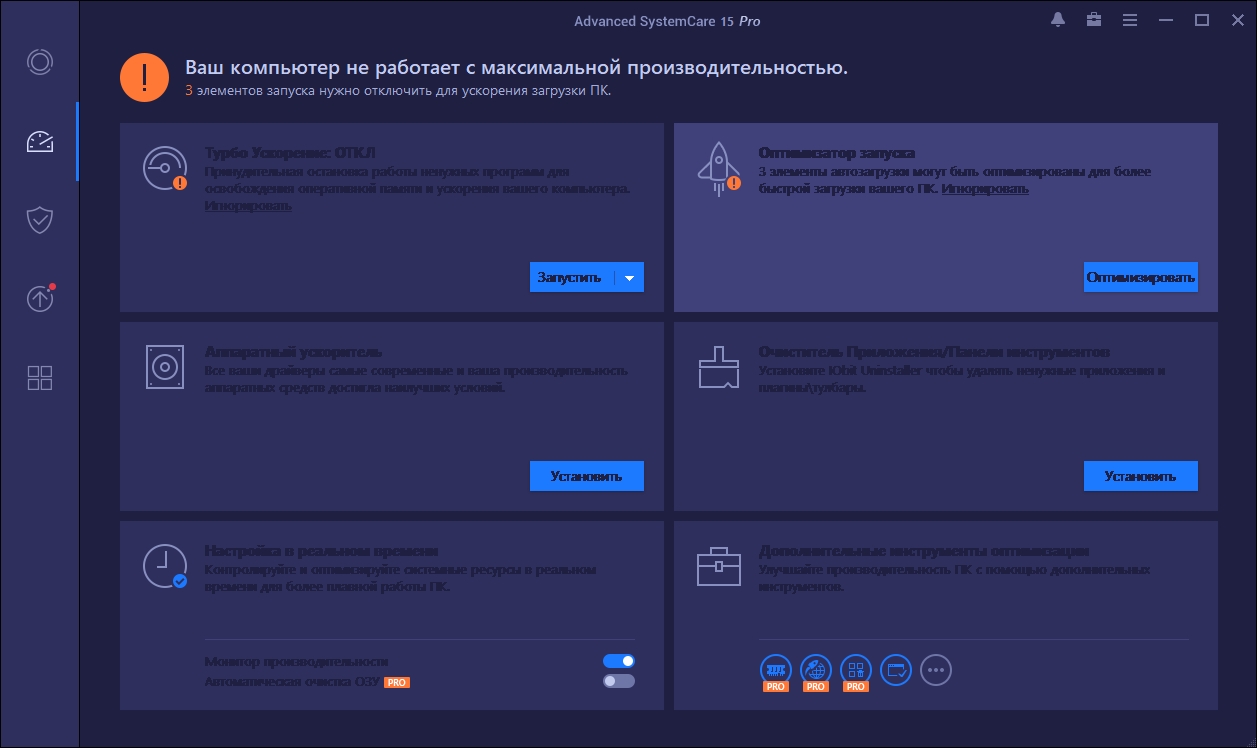This screenshot has width=1257, height=748.
Task: Click Игнорировать link in Оптимизатор запуска
Action: click(x=985, y=188)
